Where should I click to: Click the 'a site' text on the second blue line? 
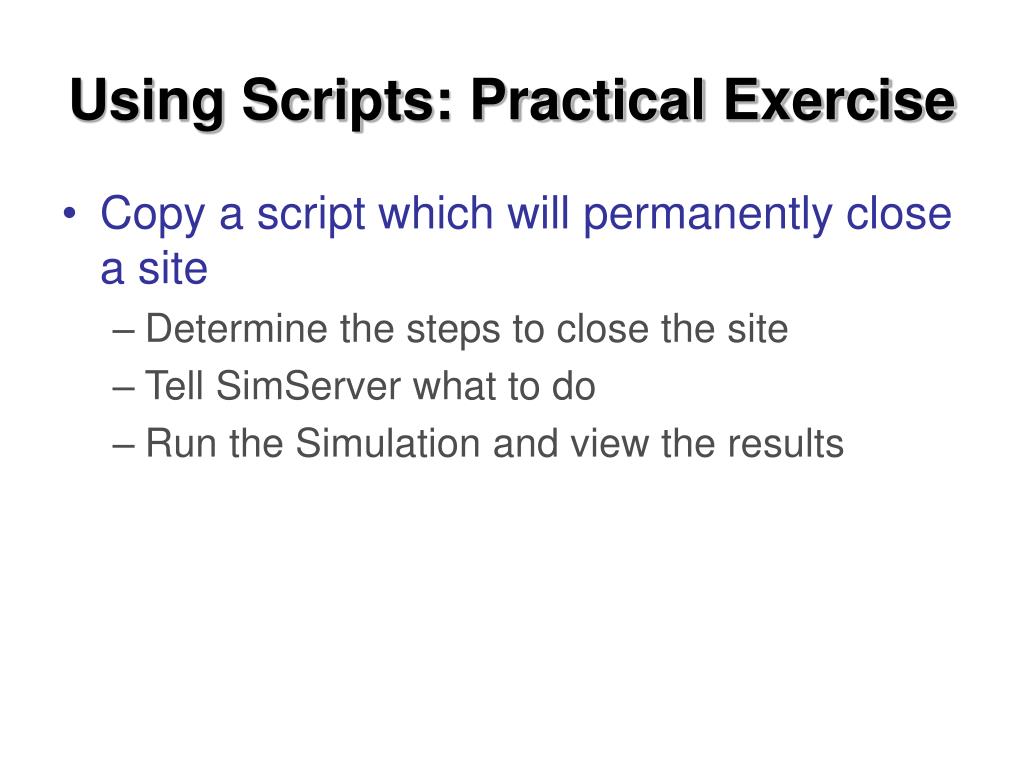tap(154, 268)
